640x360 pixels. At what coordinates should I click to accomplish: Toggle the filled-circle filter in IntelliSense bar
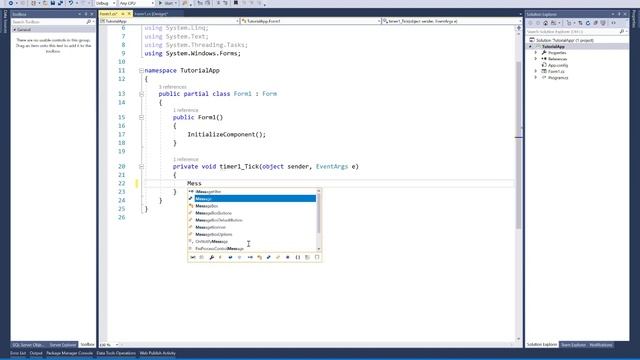click(288, 257)
